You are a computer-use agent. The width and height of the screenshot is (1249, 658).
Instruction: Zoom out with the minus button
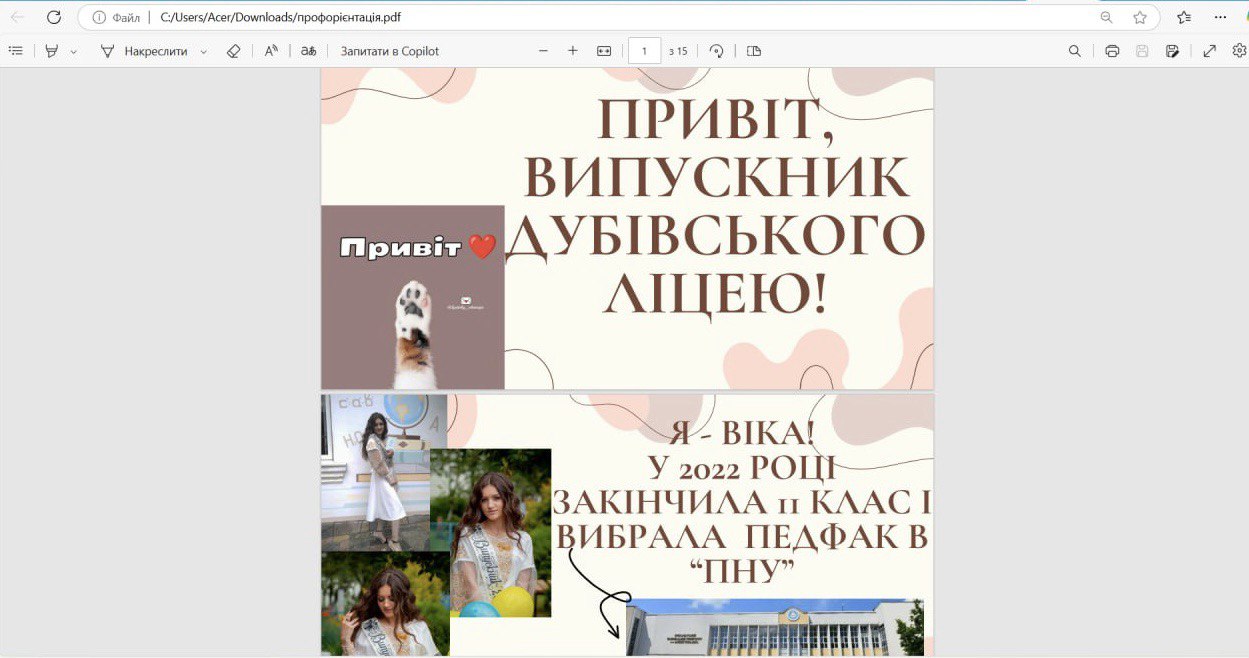[543, 51]
